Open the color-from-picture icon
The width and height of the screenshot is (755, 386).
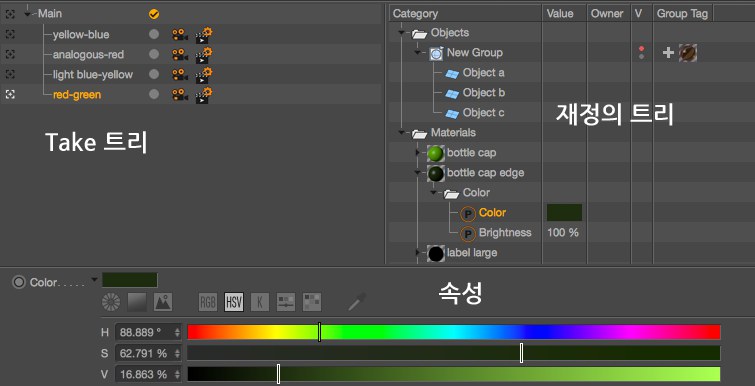click(163, 302)
